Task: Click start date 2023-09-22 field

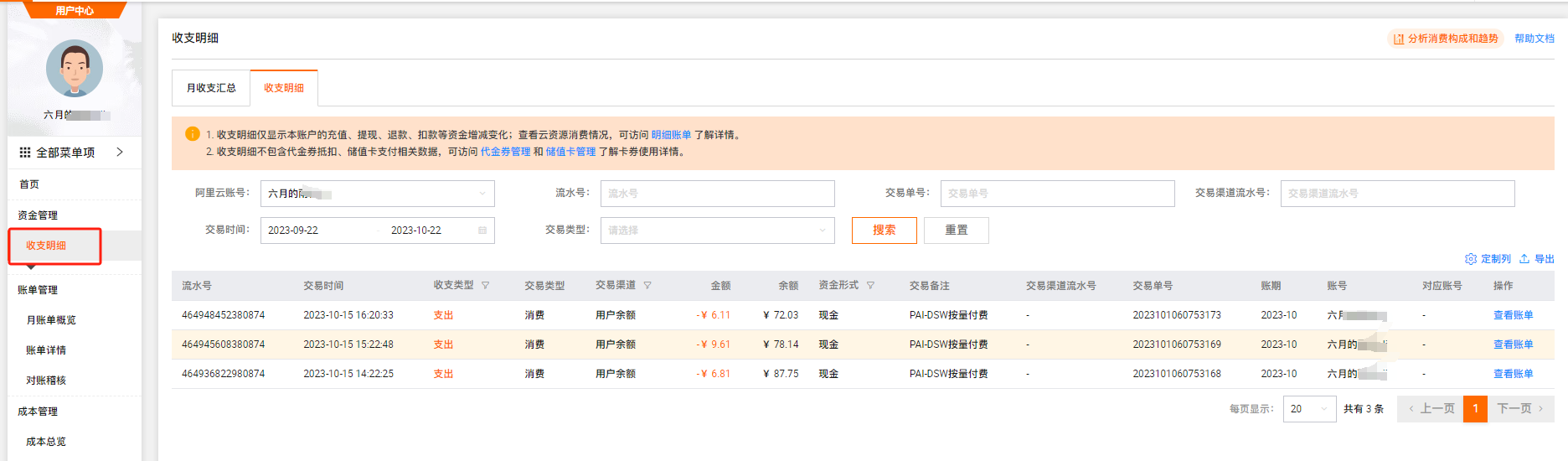Action: click(x=293, y=230)
